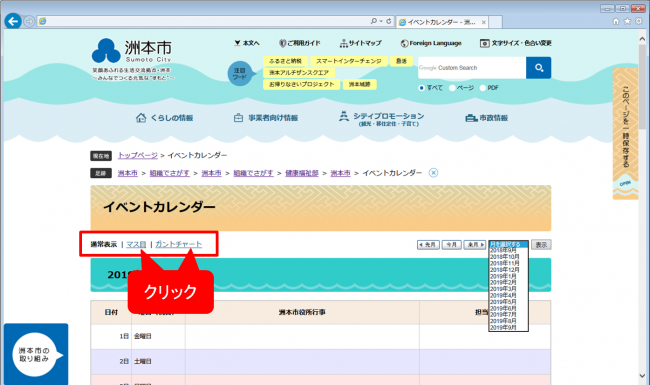The width and height of the screenshot is (650, 385).
Task: Click the 土曜日 cell in 2日 row
Action: 158,362
